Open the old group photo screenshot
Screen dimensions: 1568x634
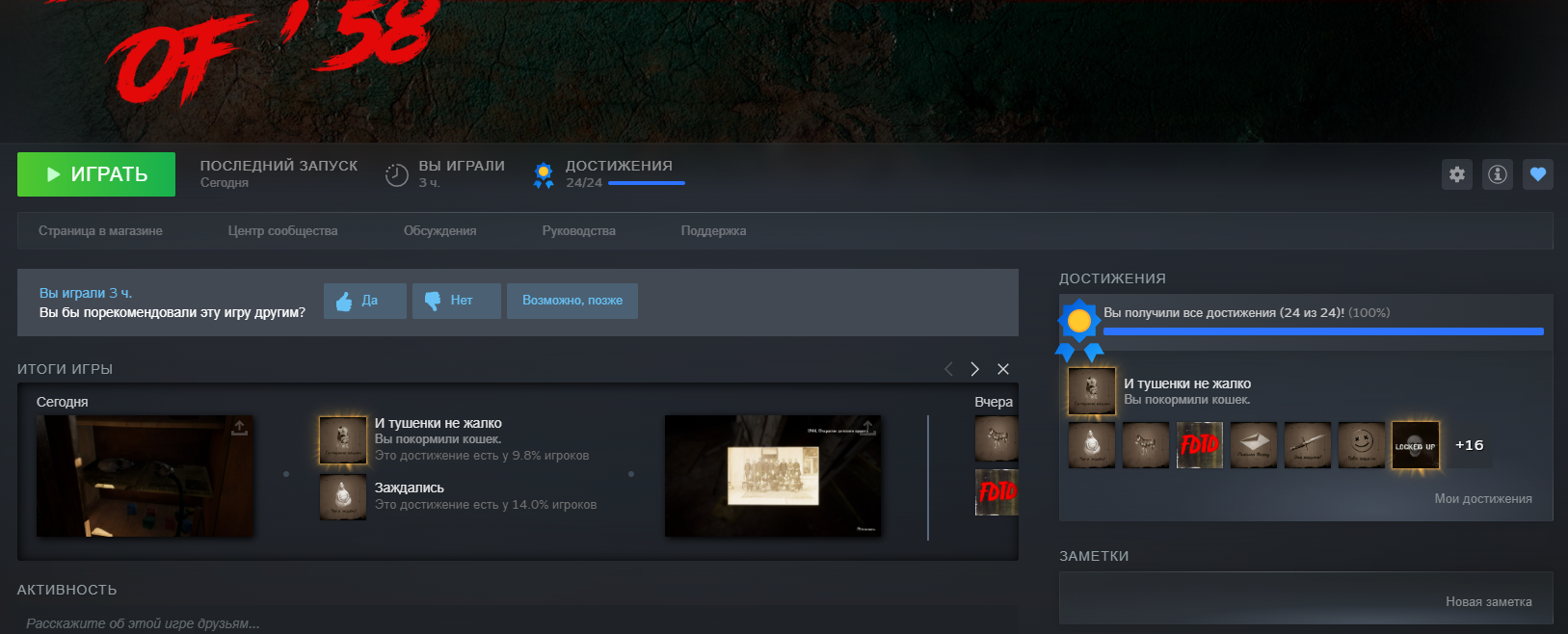click(x=773, y=476)
